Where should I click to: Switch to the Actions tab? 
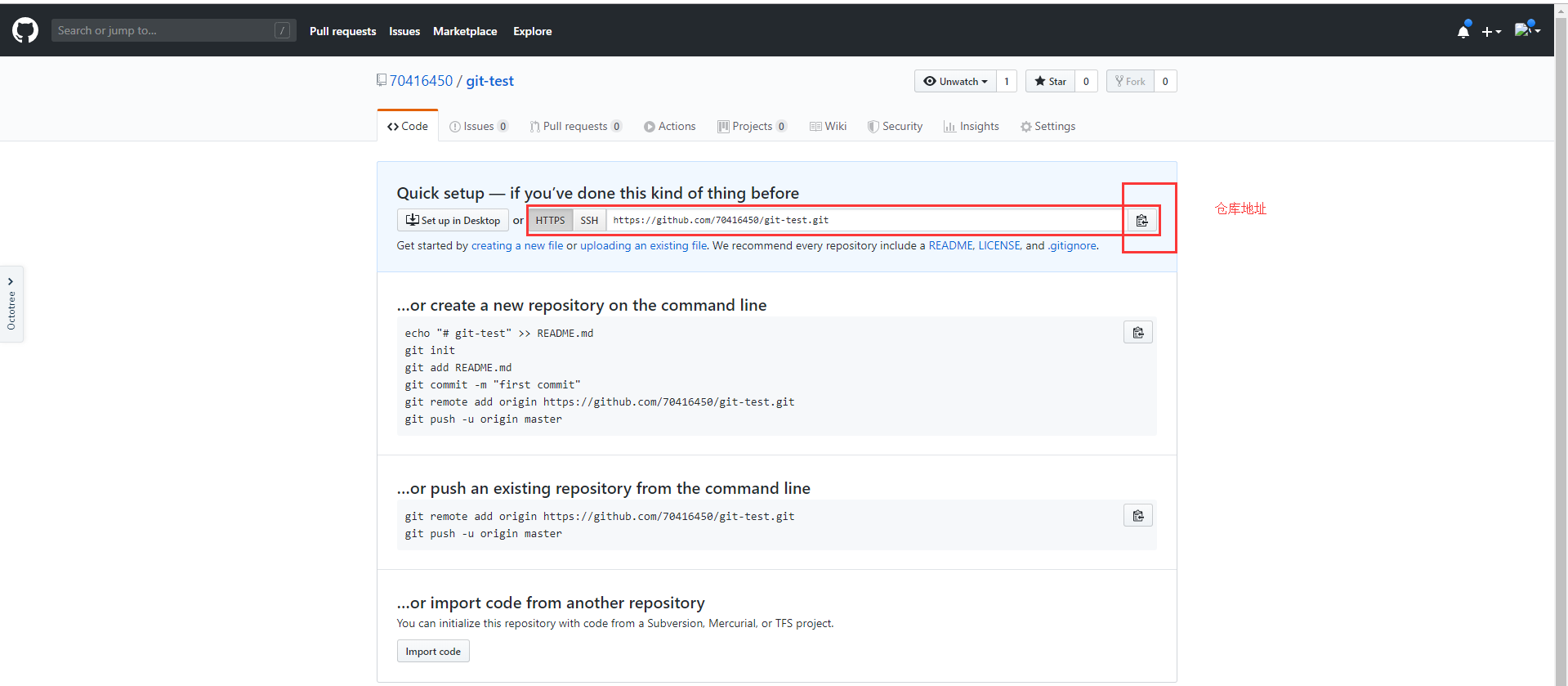coord(670,126)
